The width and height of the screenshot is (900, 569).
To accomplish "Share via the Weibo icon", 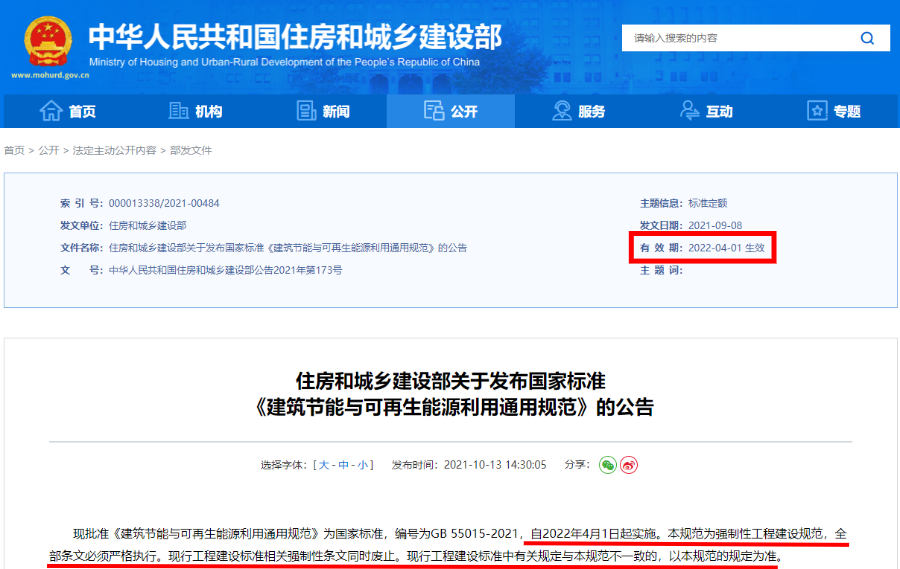I will pos(629,465).
